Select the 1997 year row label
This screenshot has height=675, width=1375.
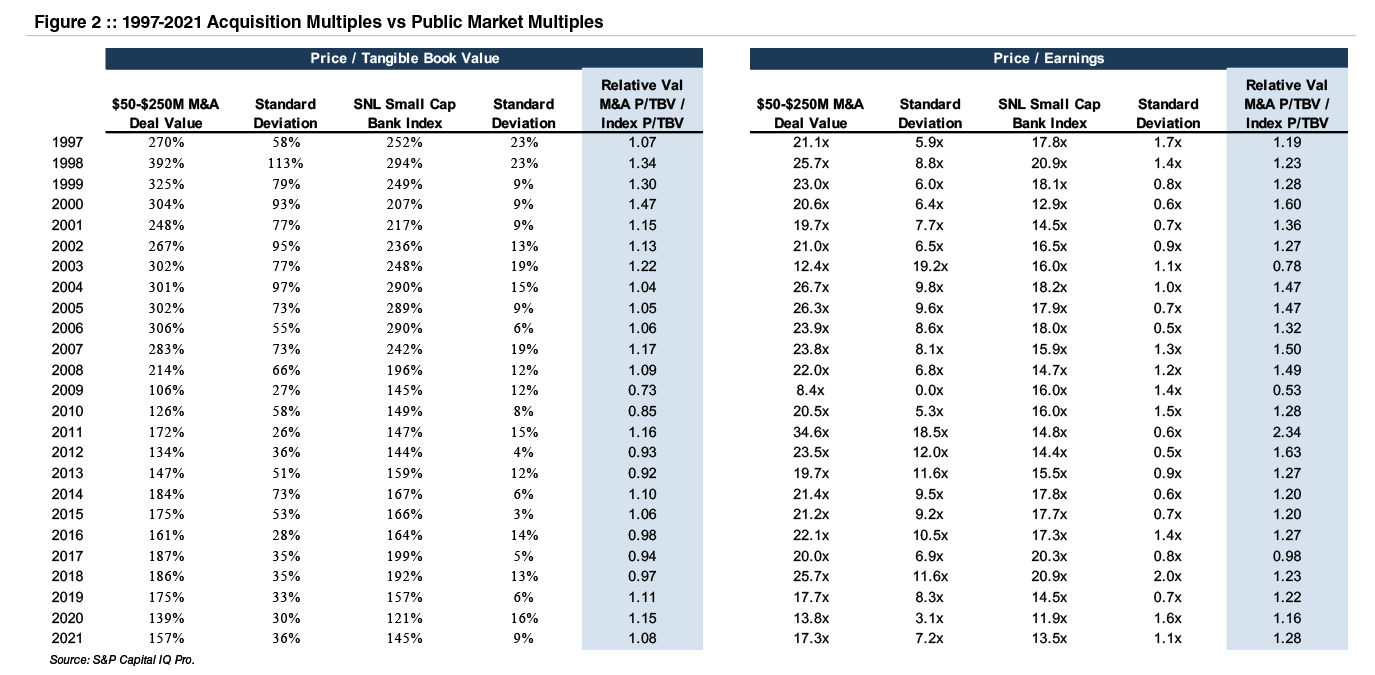(67, 142)
